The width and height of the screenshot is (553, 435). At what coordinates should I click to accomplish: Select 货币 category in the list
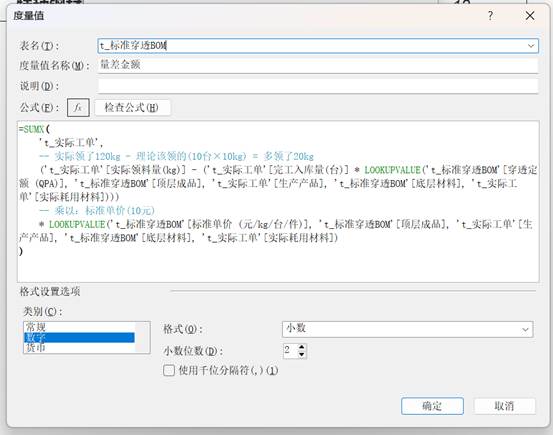click(79, 348)
